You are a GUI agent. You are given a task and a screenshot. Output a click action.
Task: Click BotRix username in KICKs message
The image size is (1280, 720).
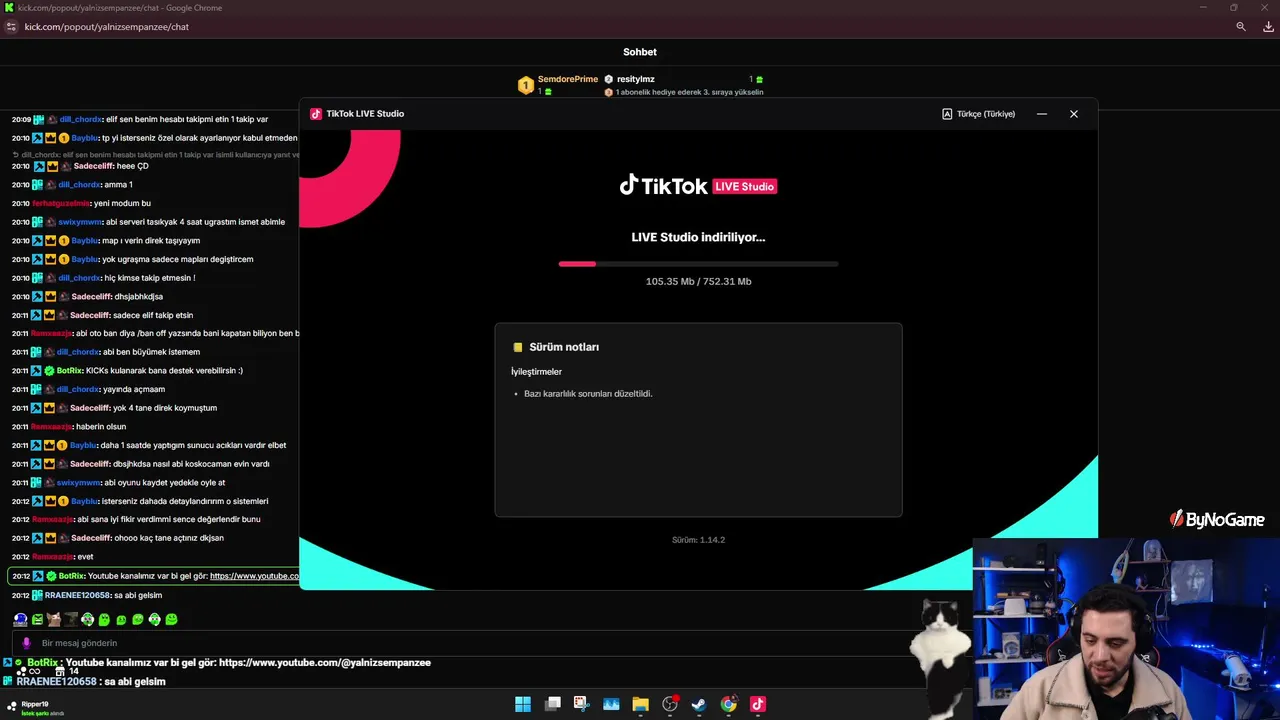click(70, 370)
